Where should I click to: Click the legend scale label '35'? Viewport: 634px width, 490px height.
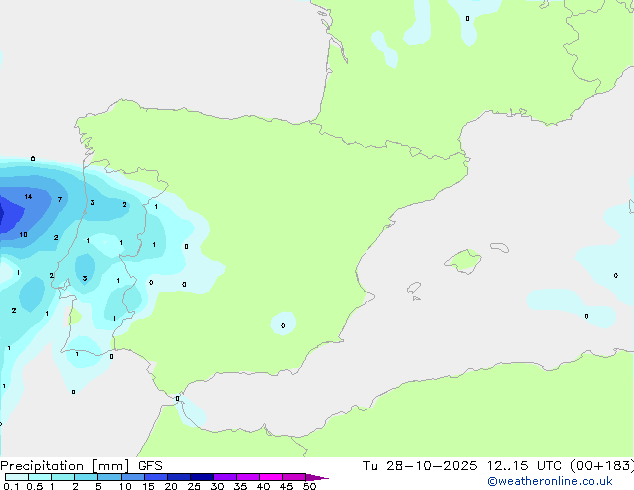click(x=240, y=486)
